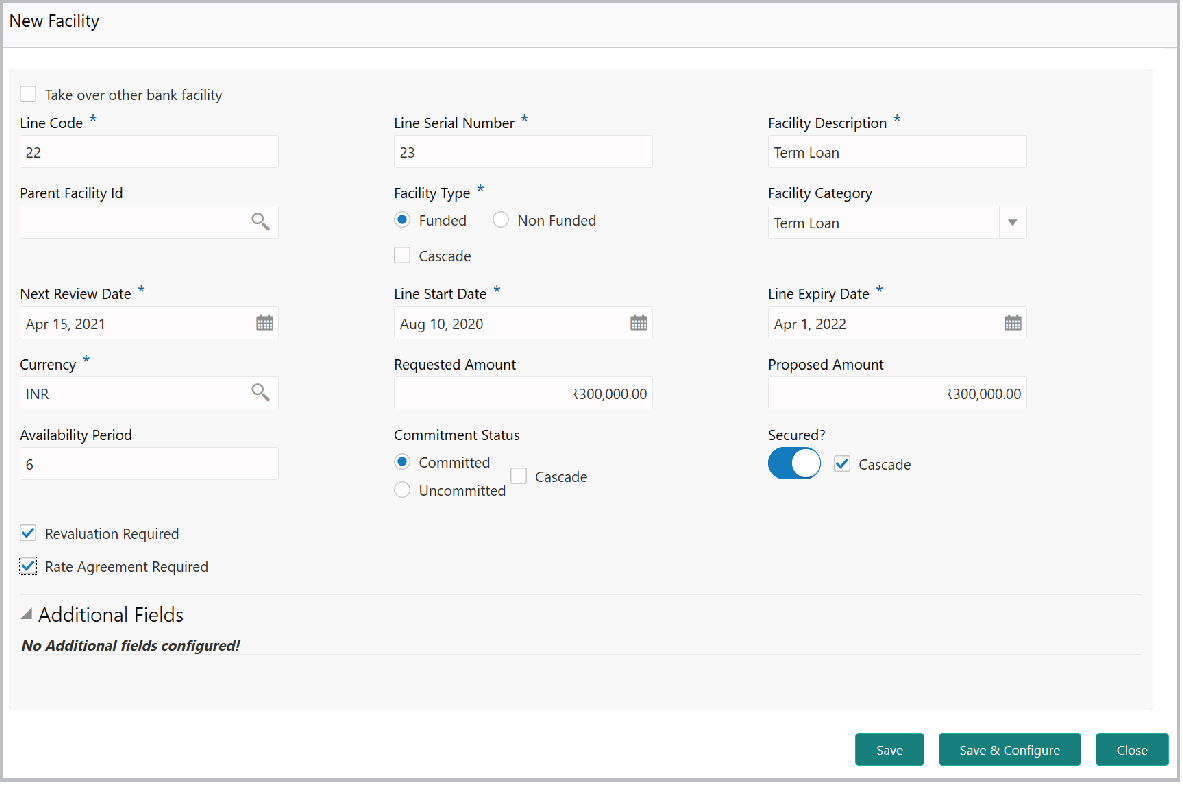
Task: Click the Save button
Action: point(890,749)
